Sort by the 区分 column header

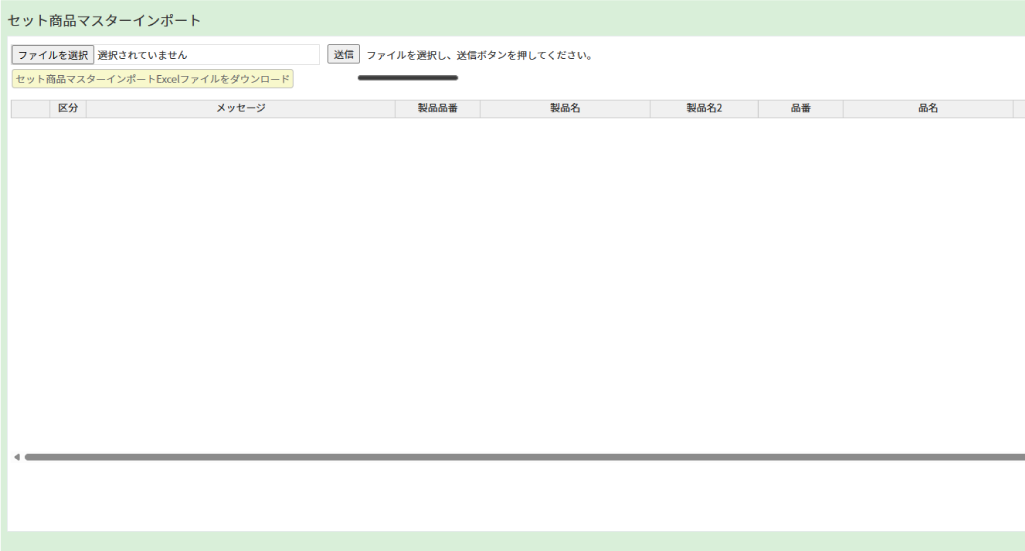(68, 108)
